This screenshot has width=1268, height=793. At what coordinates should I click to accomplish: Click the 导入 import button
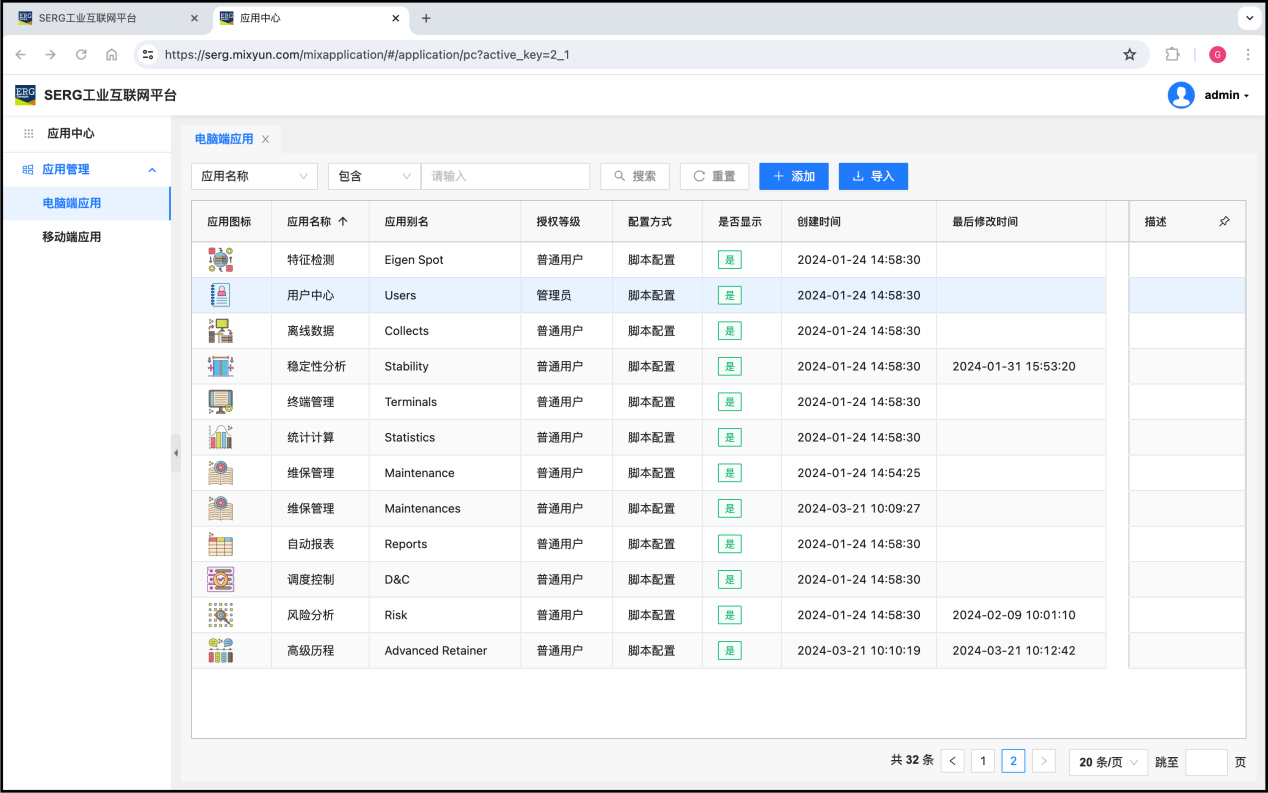873,176
